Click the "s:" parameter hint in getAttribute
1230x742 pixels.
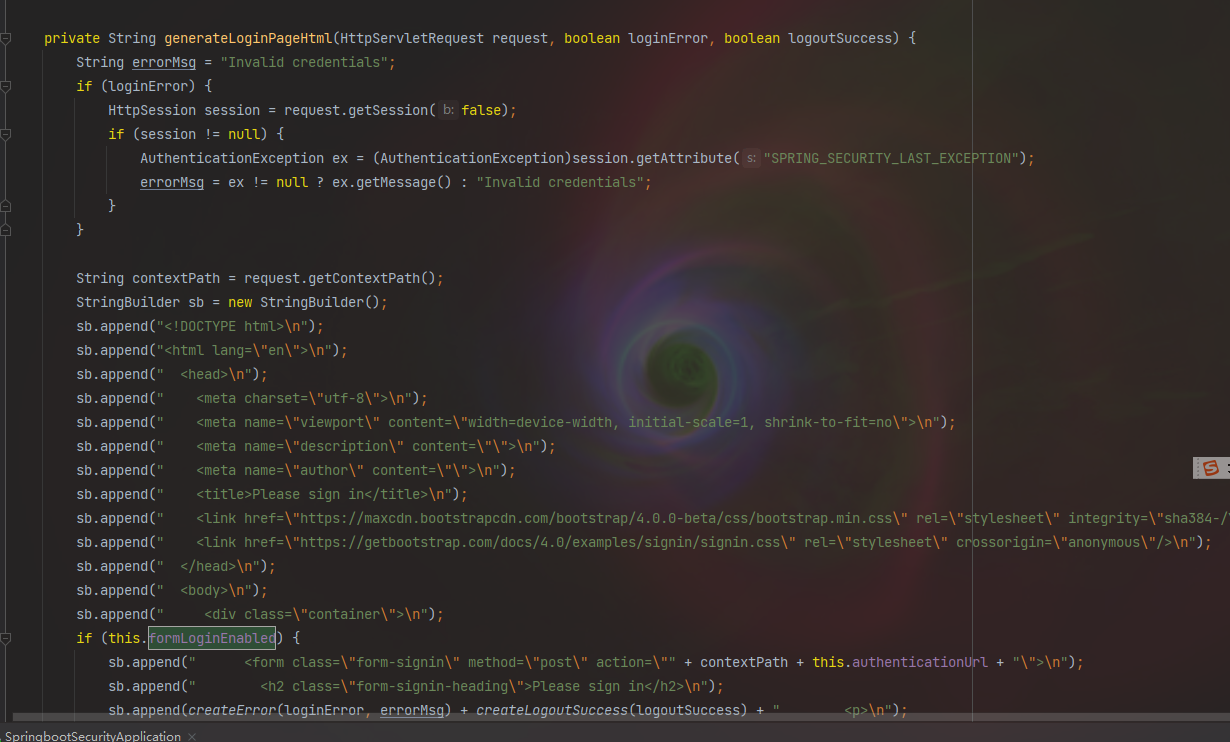[x=751, y=158]
